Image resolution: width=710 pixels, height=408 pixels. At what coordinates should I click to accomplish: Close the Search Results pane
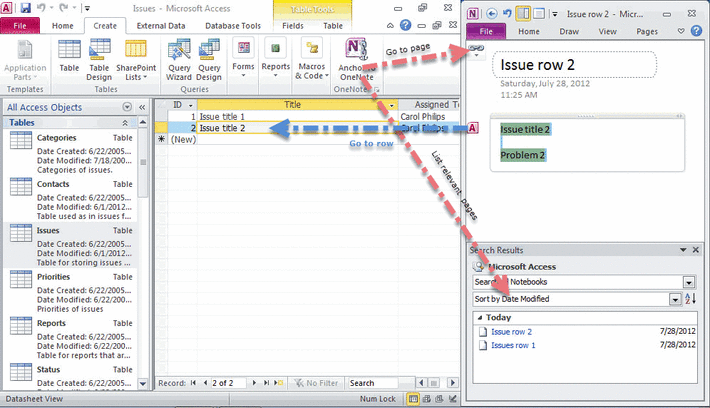[x=696, y=250]
